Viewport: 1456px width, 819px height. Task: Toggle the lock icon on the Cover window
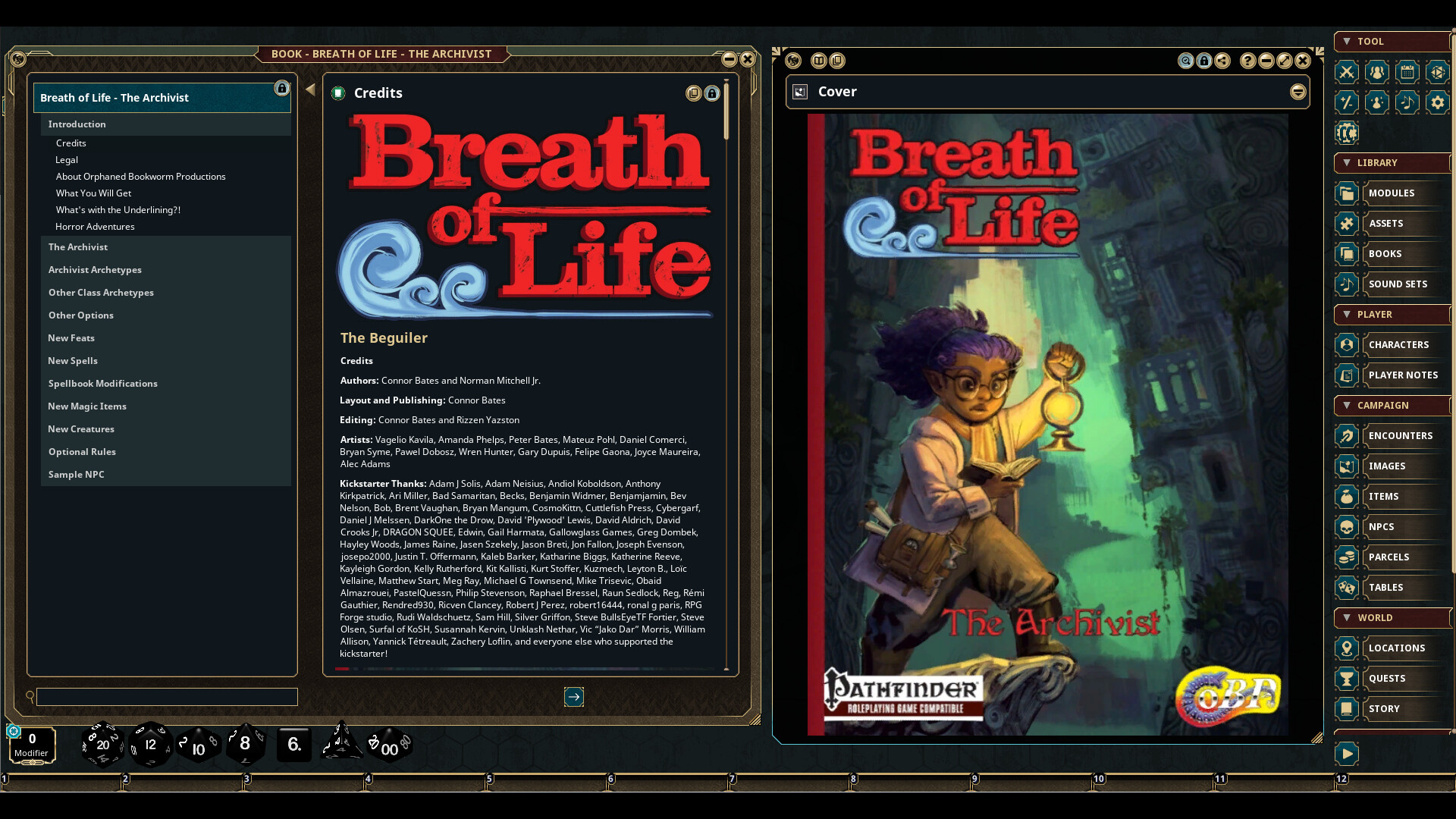[1204, 61]
